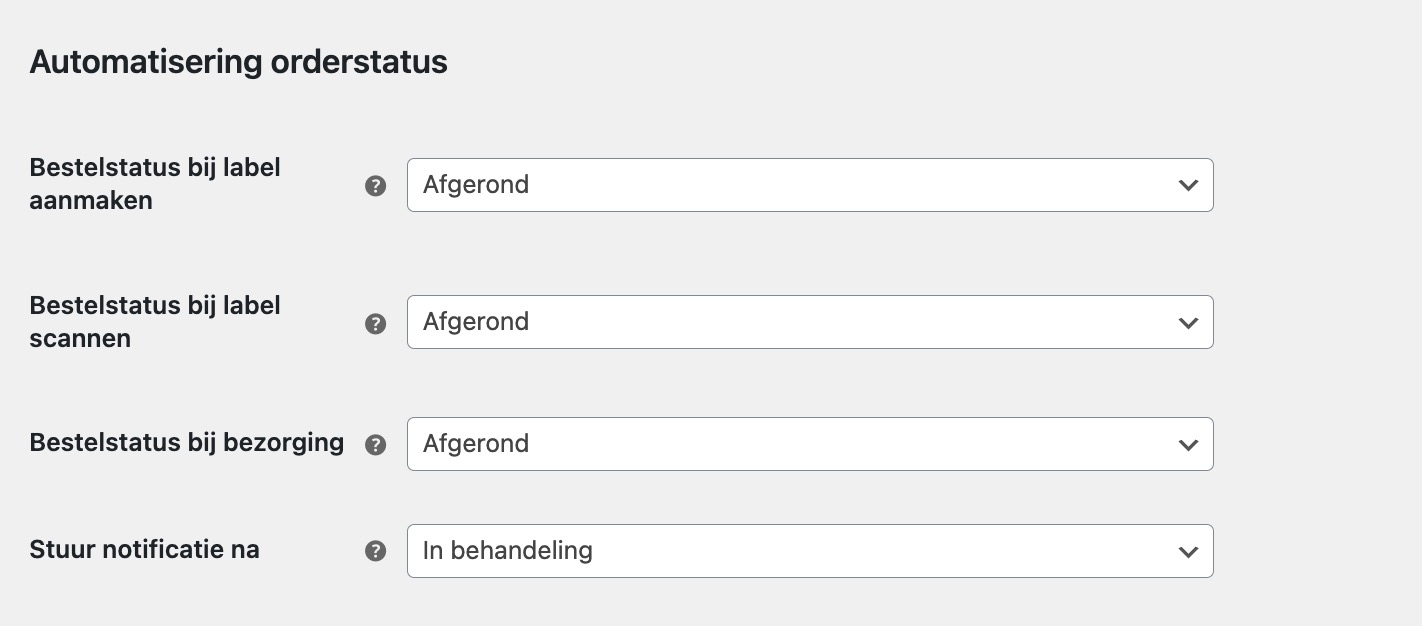Click the help icon next to Bestelstatus bij bezorging
The image size is (1422, 626).
[x=375, y=444]
